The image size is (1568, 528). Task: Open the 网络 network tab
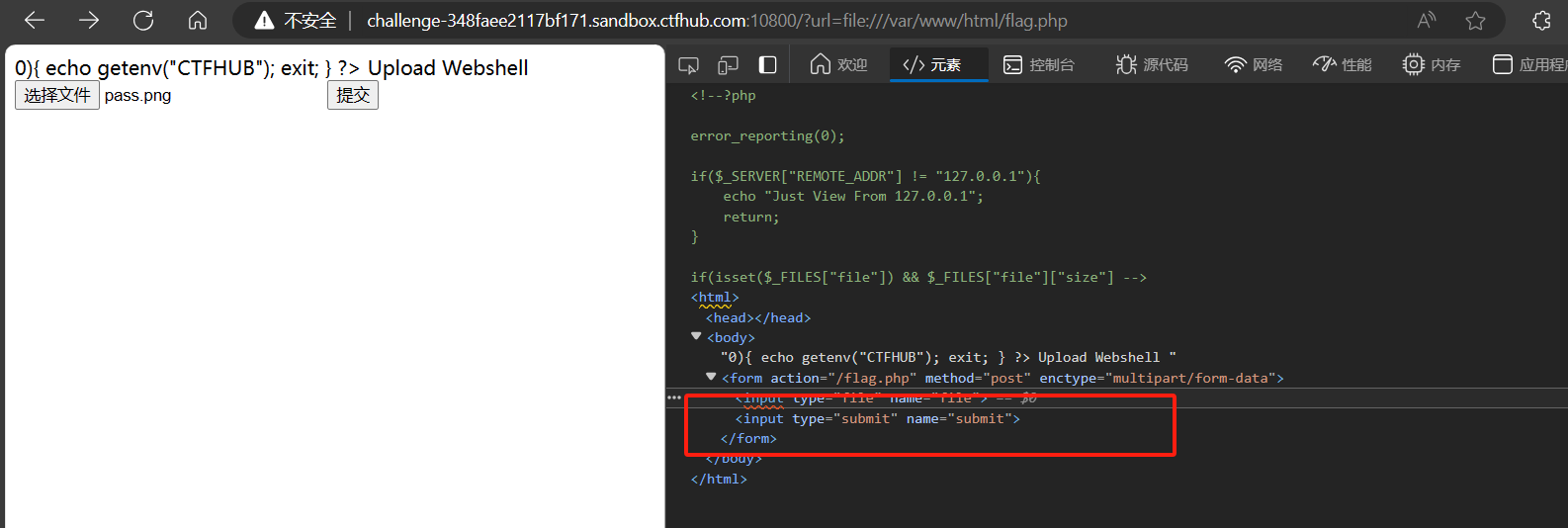click(x=1254, y=64)
